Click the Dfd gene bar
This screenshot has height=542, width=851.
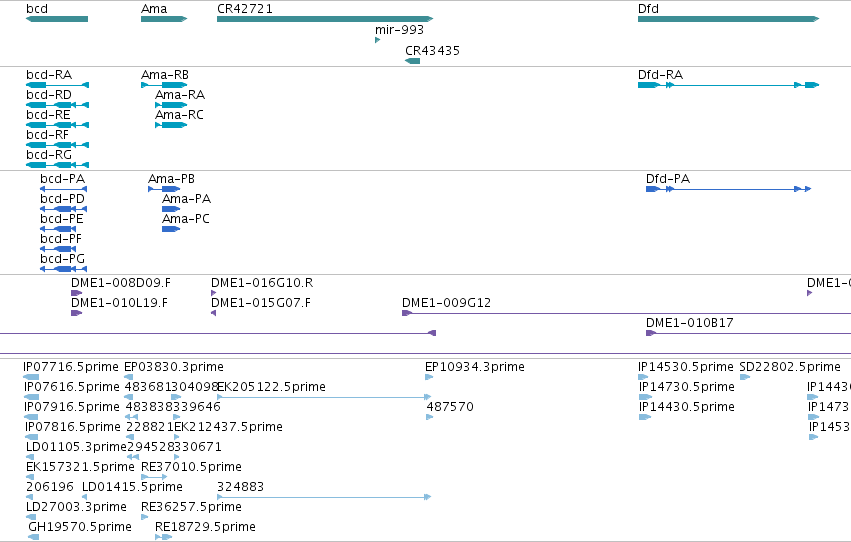pos(728,19)
